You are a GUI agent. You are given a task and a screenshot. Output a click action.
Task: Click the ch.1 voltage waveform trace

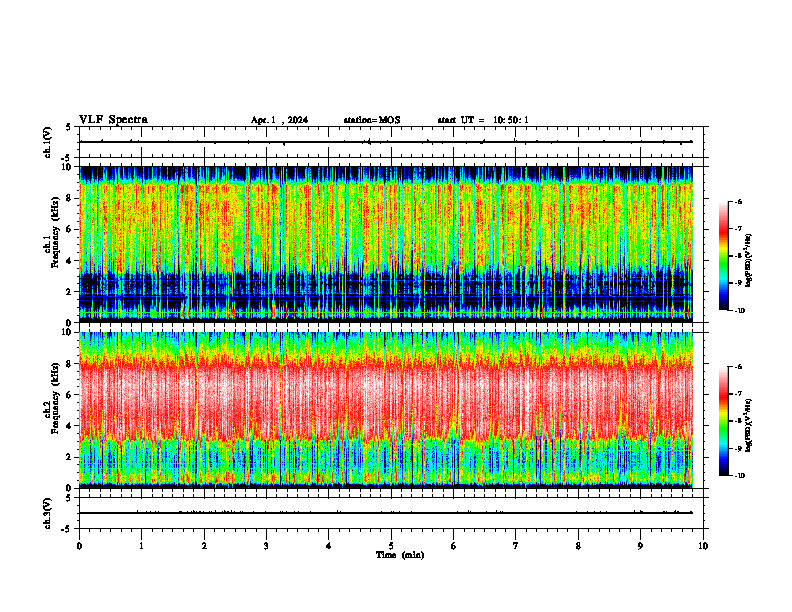tap(386, 142)
